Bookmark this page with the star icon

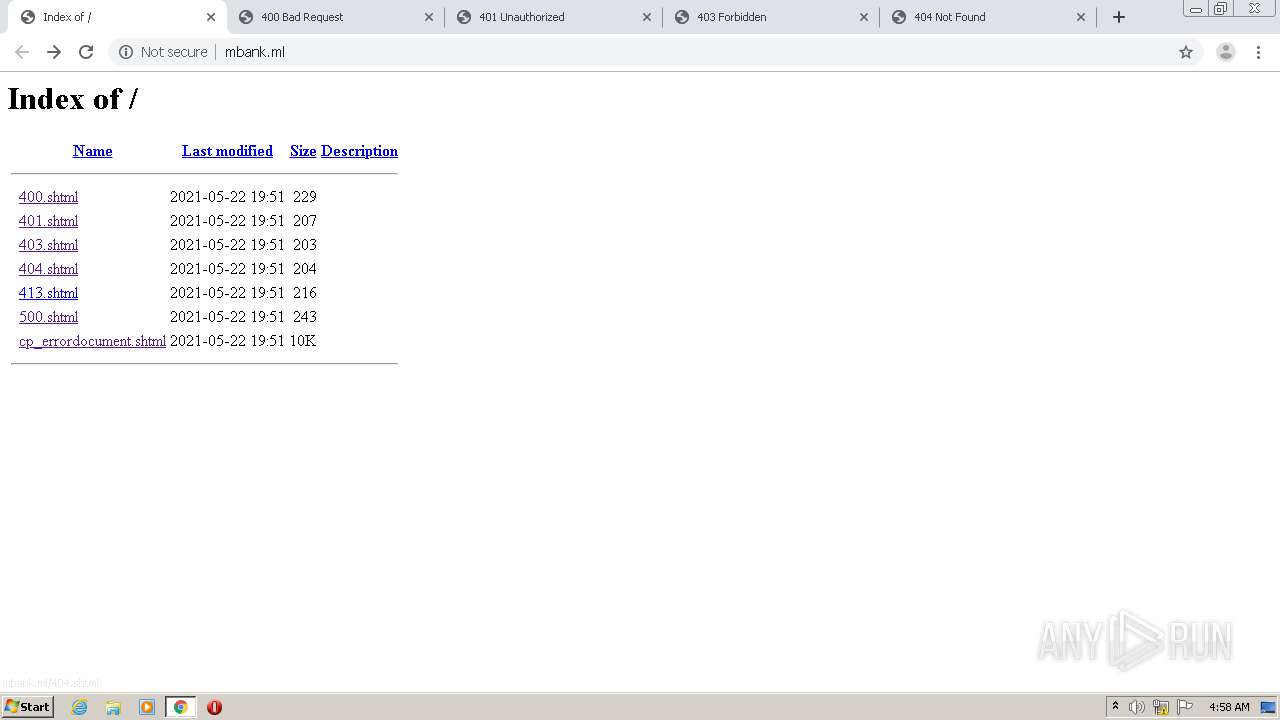click(x=1186, y=52)
